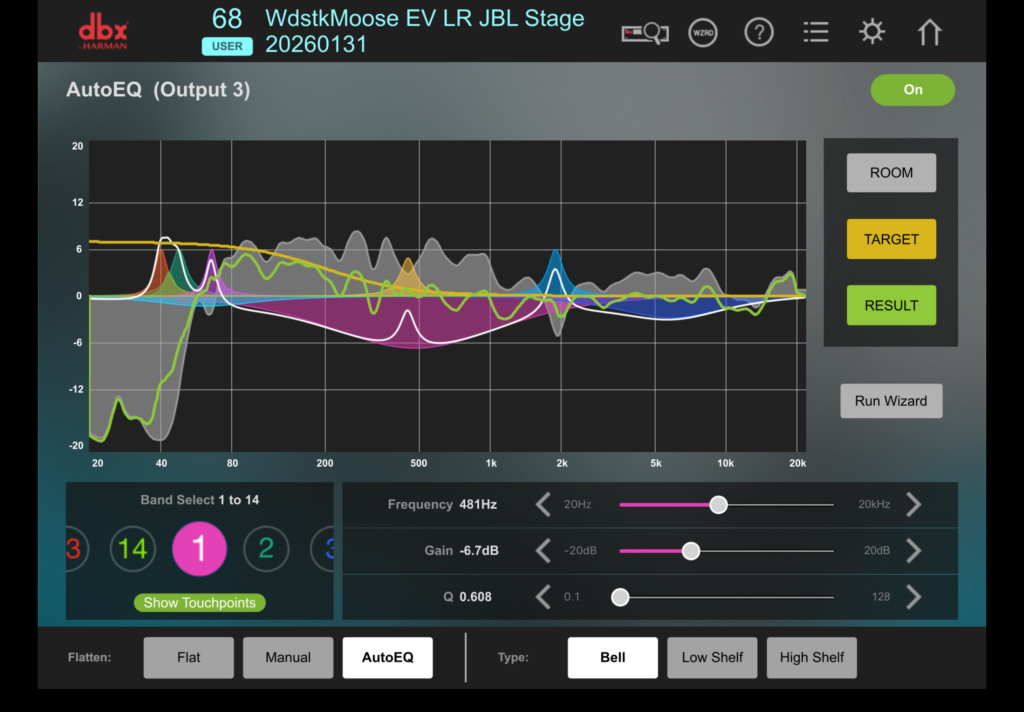
Task: Open the help question mark icon
Action: pyautogui.click(x=759, y=32)
